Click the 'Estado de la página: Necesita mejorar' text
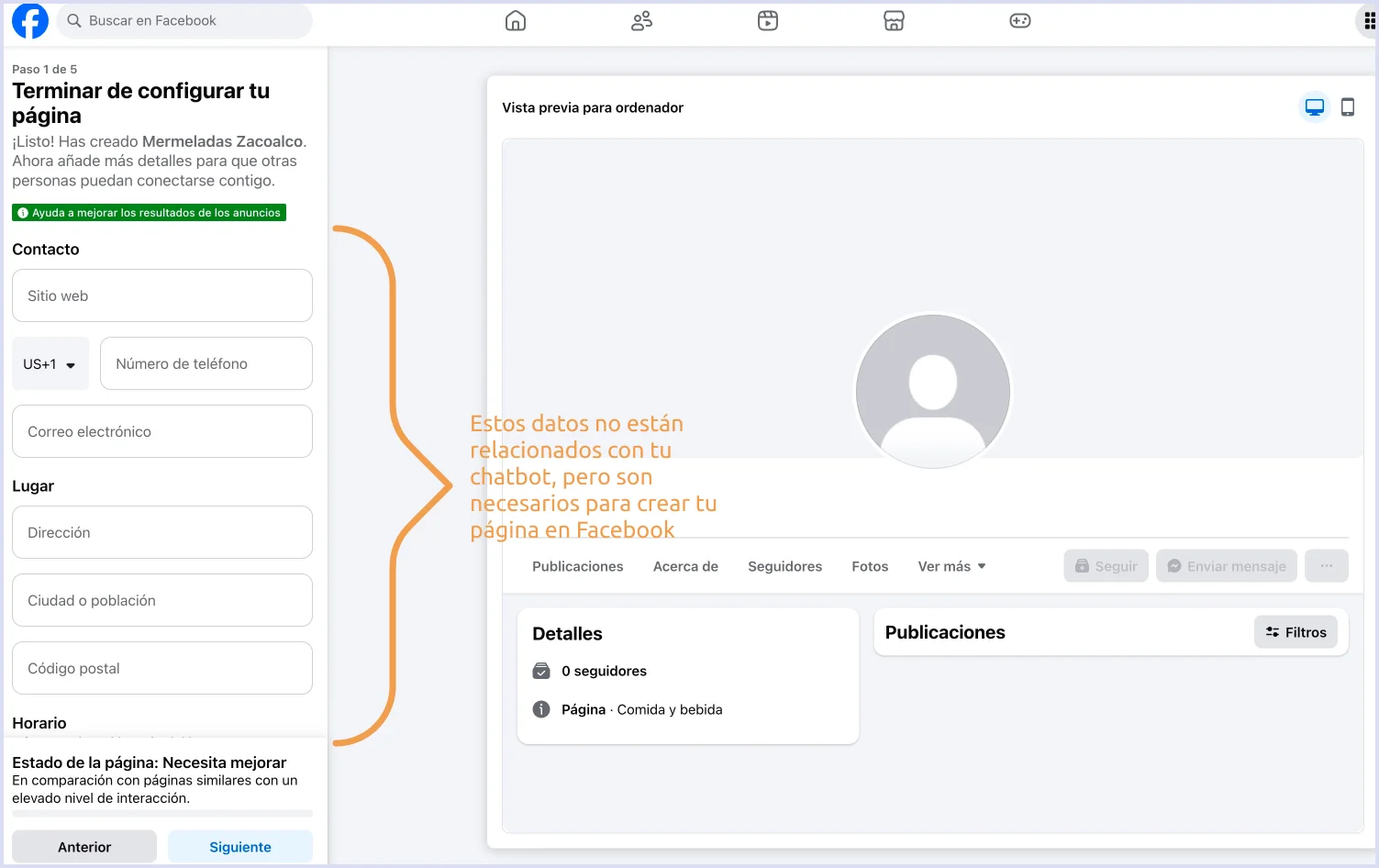Screen dimensions: 1379x868 pos(149,762)
